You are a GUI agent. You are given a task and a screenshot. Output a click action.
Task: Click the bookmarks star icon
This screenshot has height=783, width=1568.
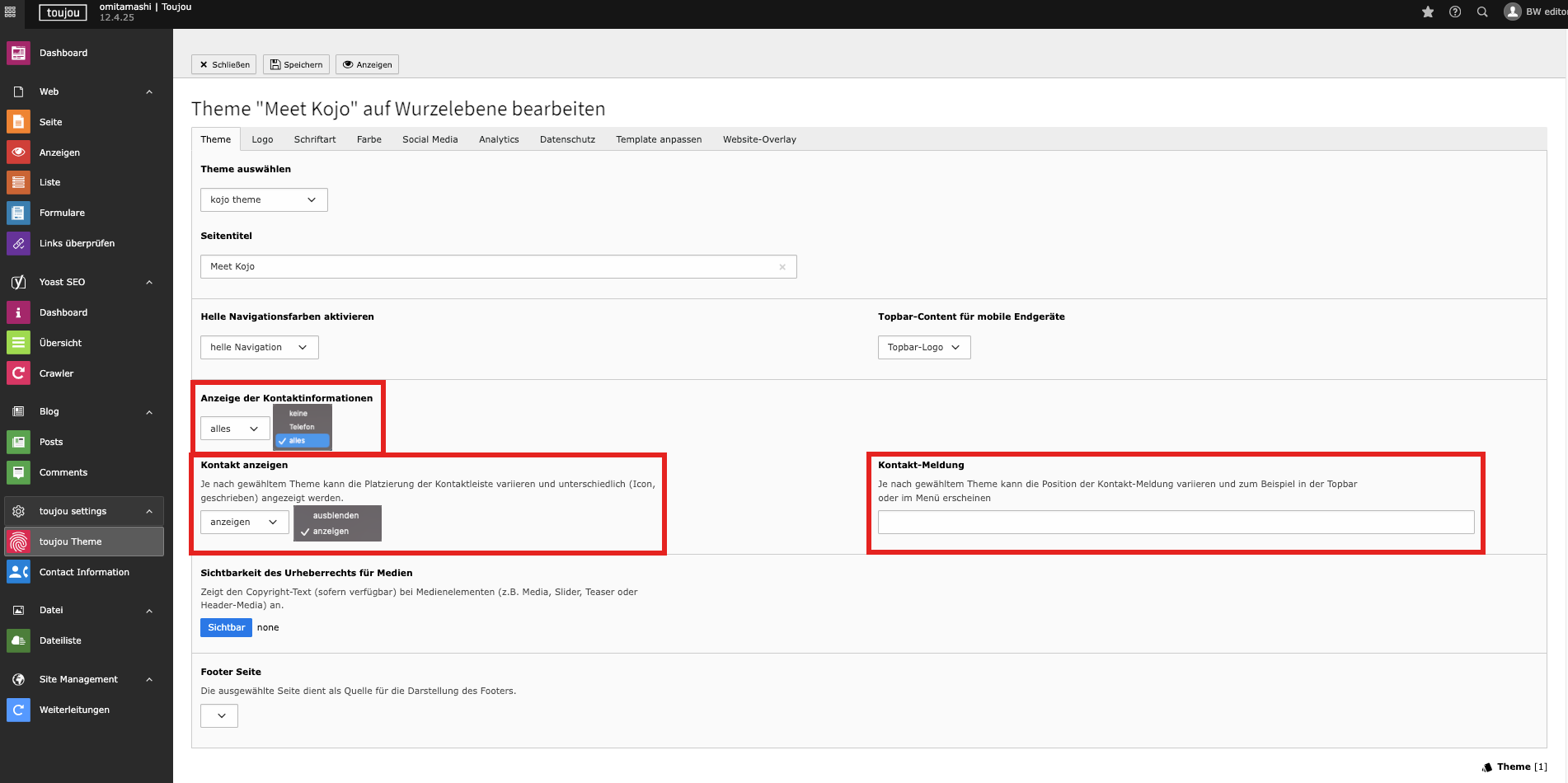pos(1428,12)
